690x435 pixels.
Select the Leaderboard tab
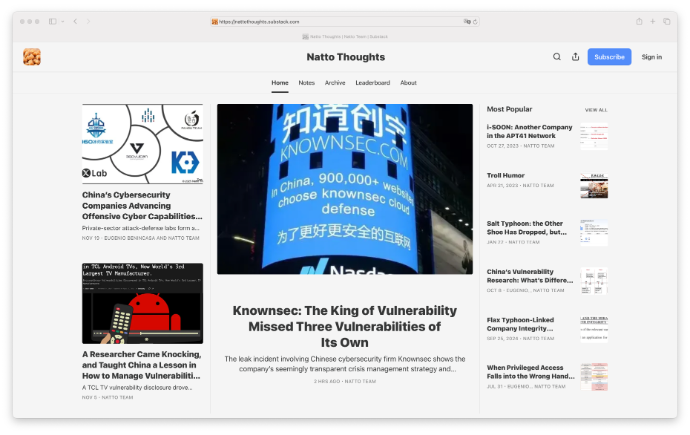point(372,83)
